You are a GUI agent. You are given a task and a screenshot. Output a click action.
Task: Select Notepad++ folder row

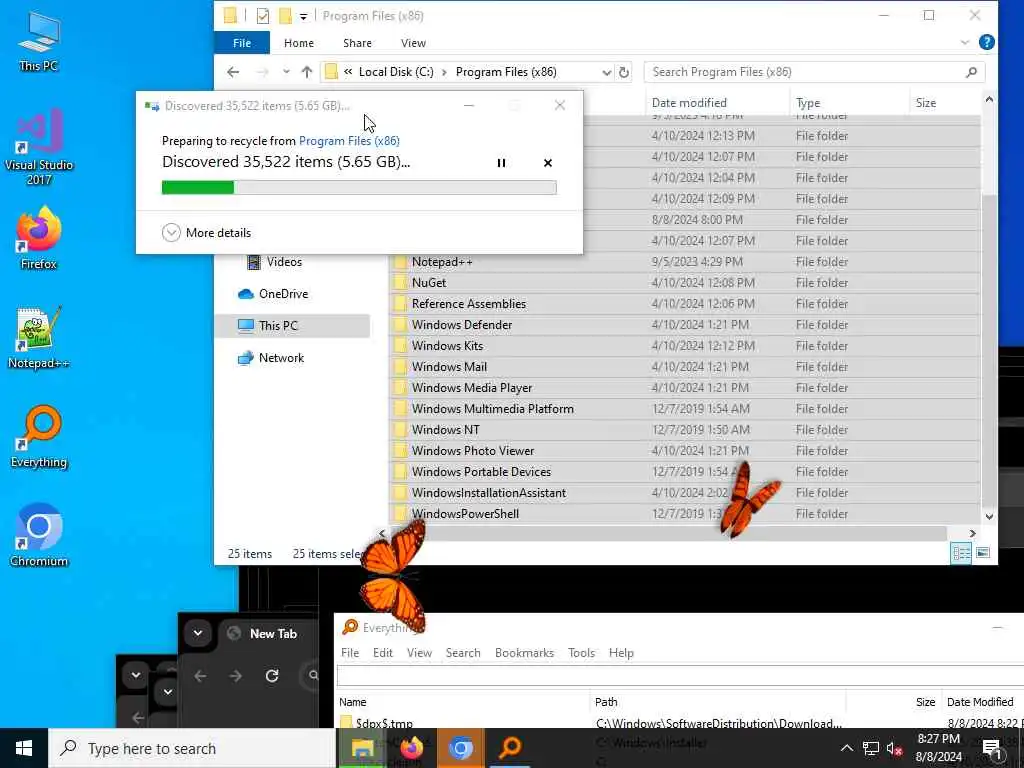[684, 262]
